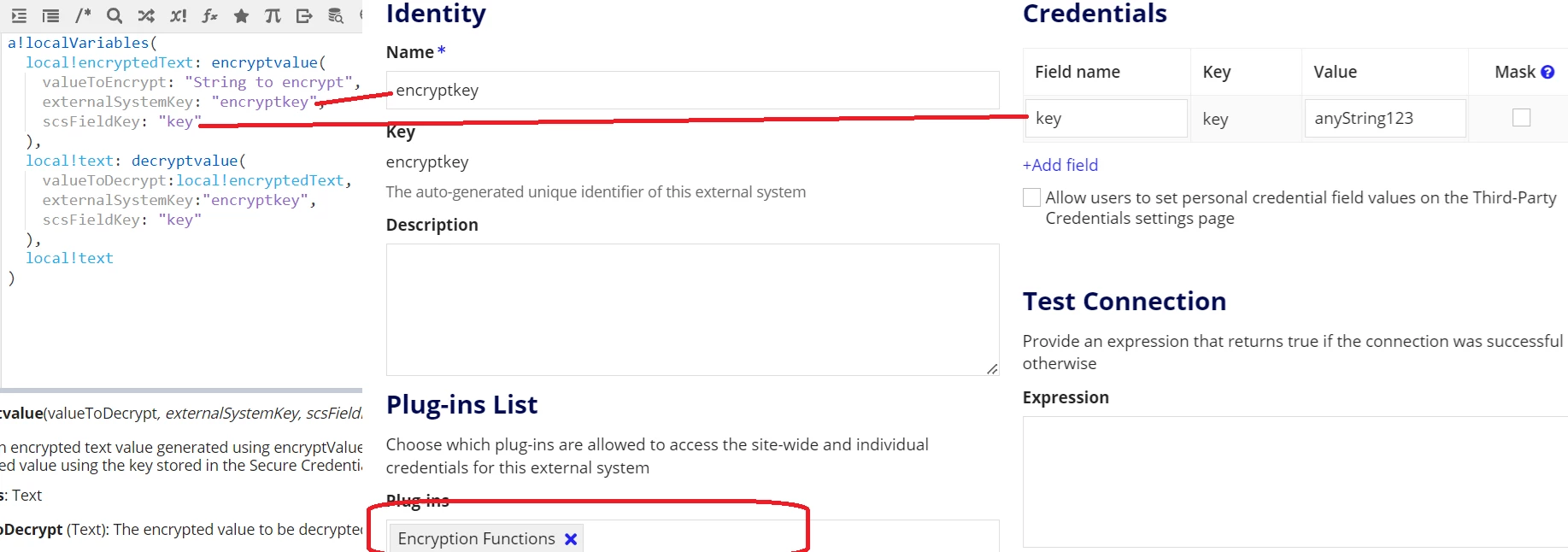1568x552 pixels.
Task: Click the export arrow toolbar icon
Action: click(304, 15)
